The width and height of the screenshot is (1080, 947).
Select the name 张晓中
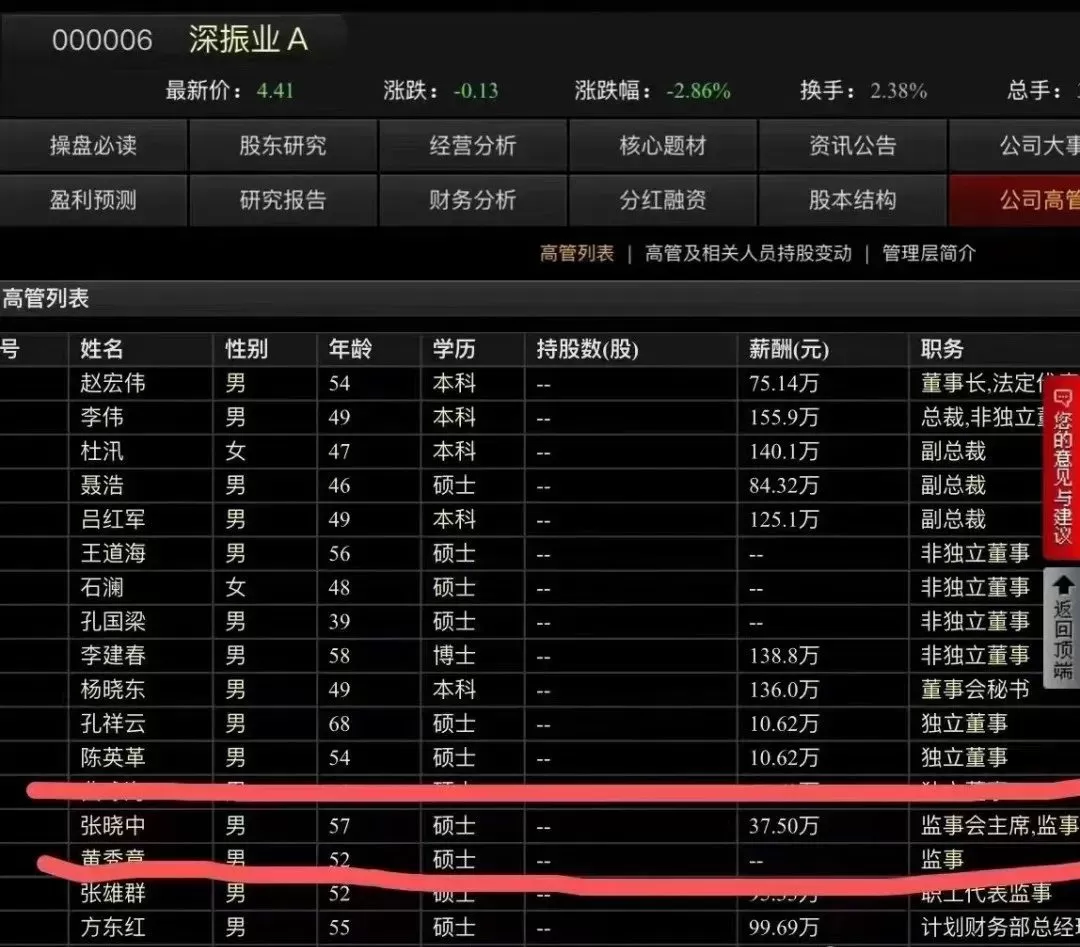[x=113, y=825]
